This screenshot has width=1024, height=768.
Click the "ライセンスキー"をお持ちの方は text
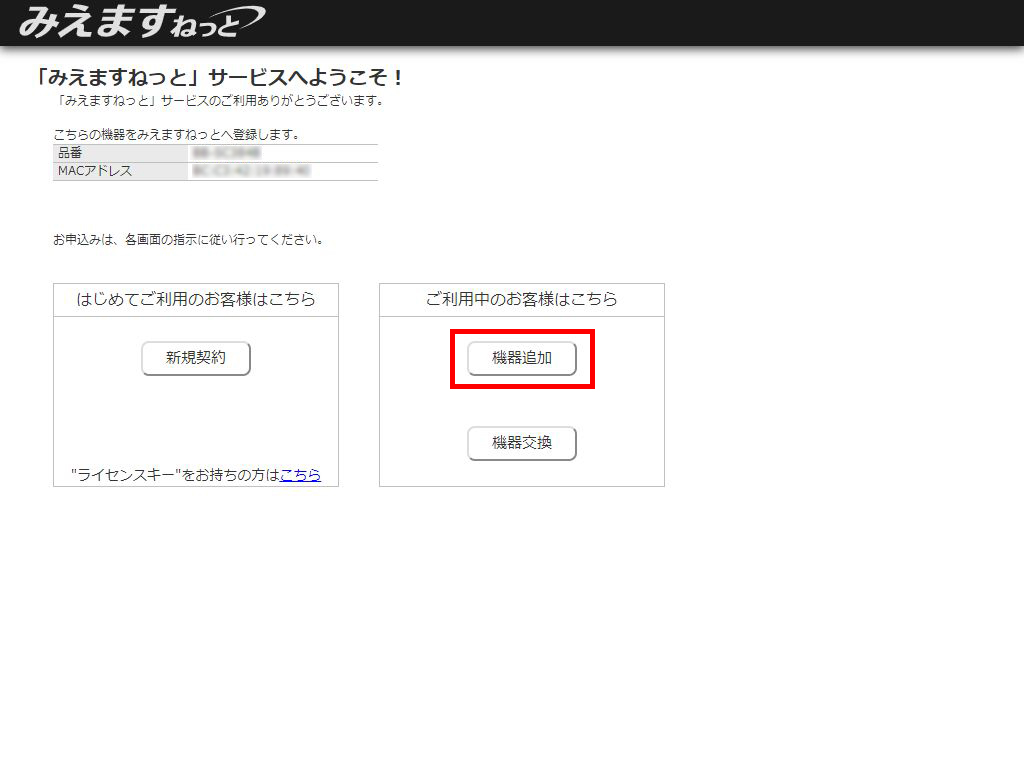[175, 475]
